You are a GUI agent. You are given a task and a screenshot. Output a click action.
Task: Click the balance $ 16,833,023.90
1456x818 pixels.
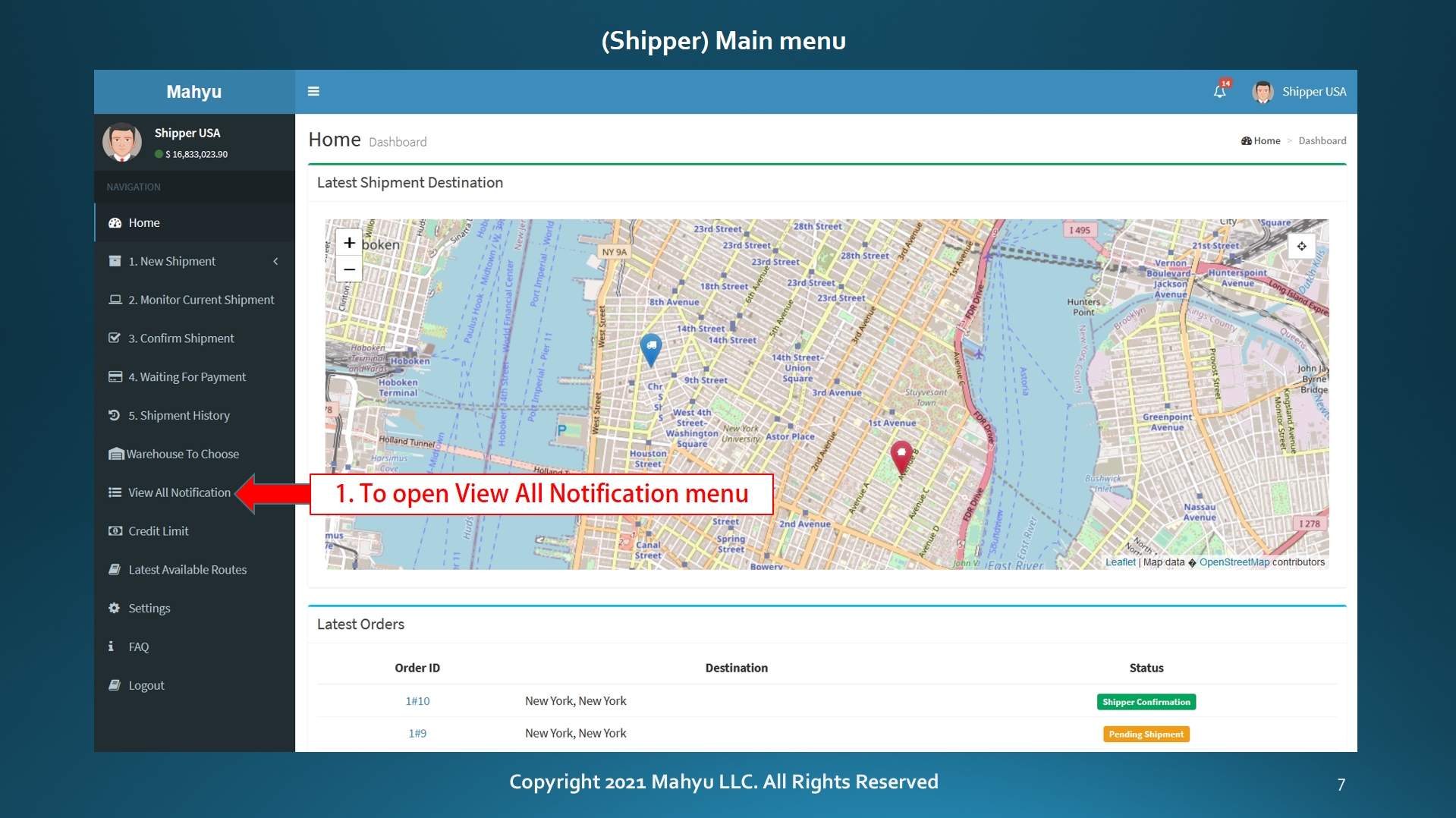[x=197, y=154]
